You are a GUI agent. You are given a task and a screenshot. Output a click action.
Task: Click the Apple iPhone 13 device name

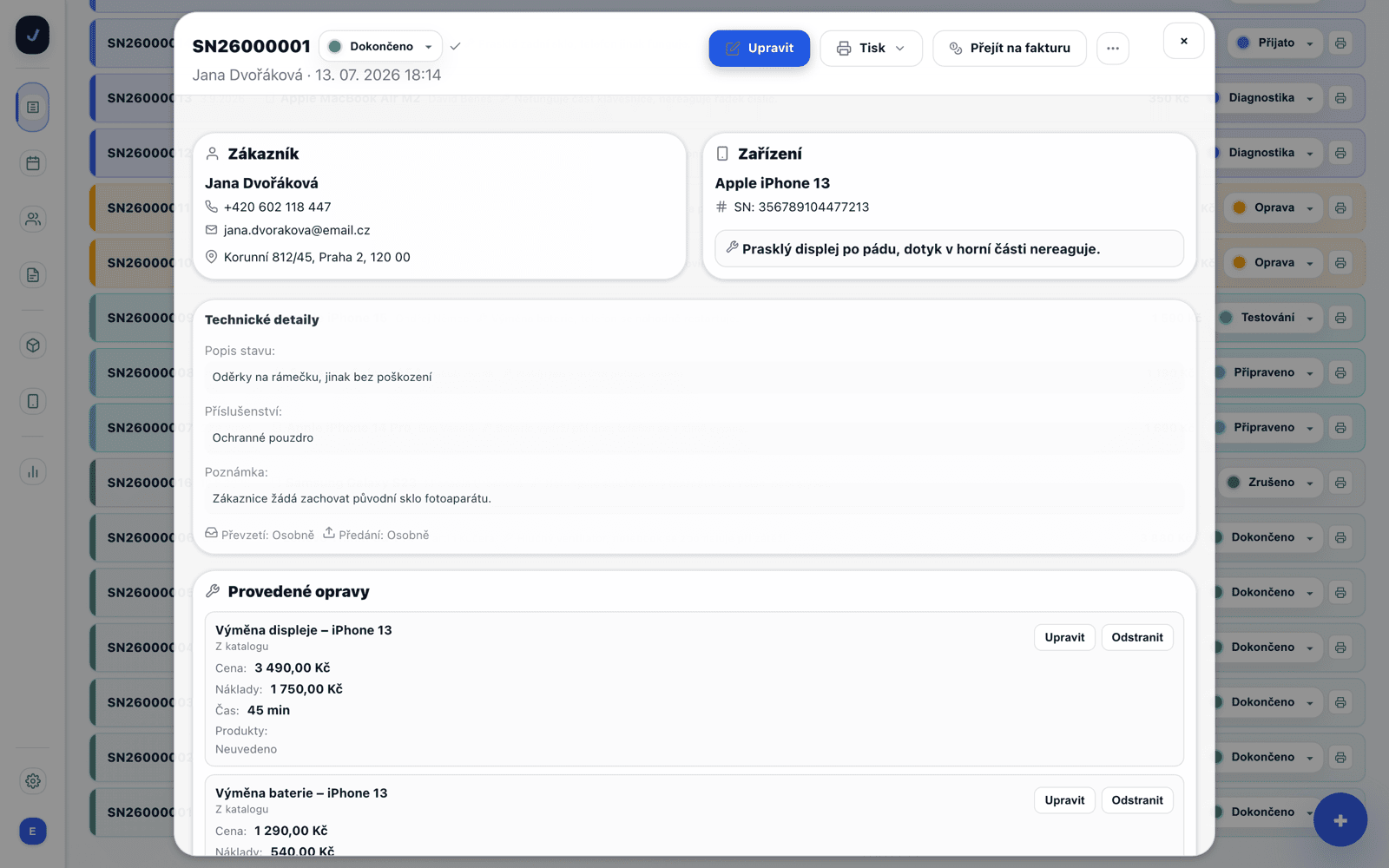pyautogui.click(x=773, y=183)
